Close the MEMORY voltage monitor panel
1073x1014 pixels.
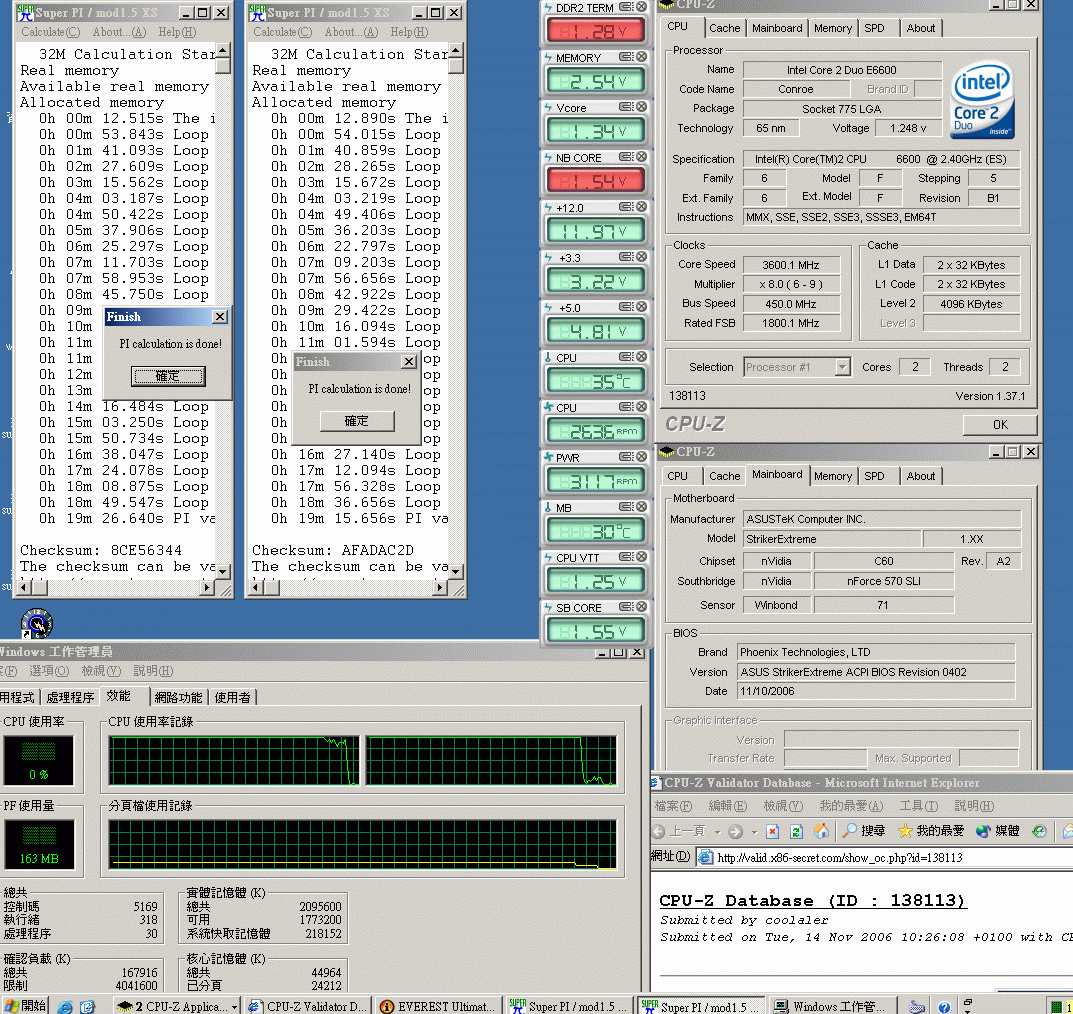pos(641,57)
